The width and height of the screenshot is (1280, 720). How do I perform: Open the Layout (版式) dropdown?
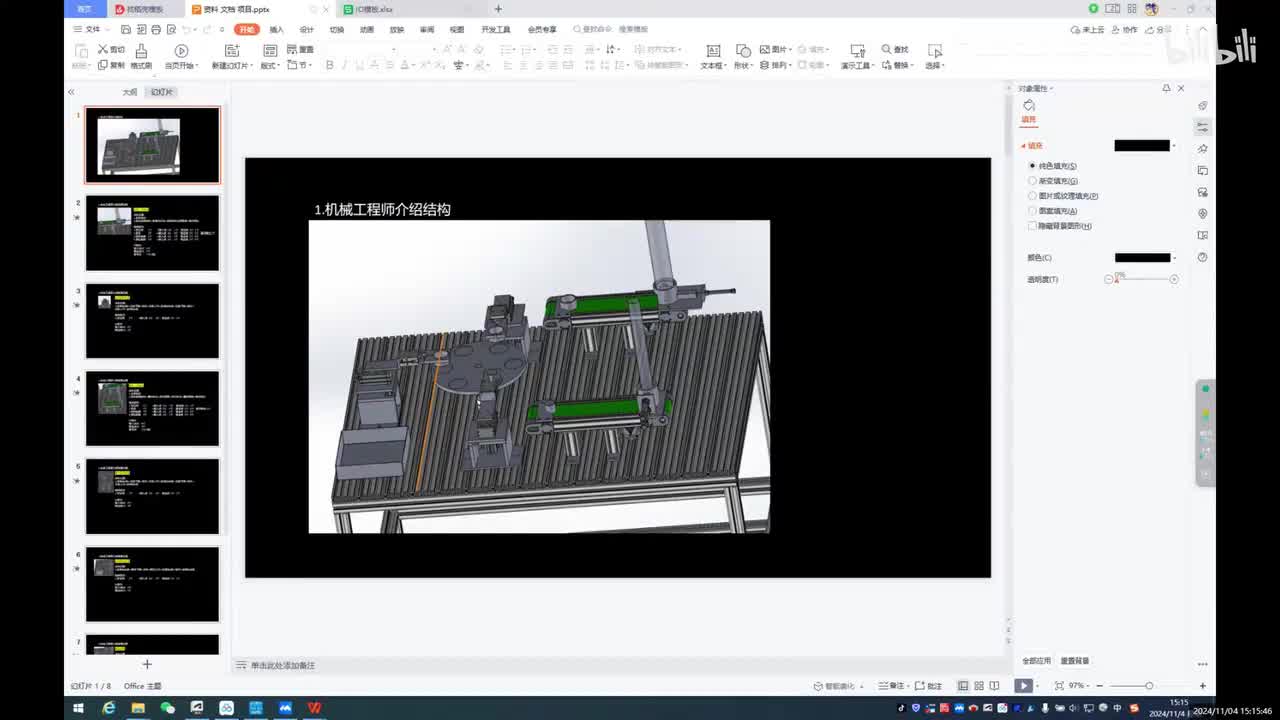pos(270,66)
